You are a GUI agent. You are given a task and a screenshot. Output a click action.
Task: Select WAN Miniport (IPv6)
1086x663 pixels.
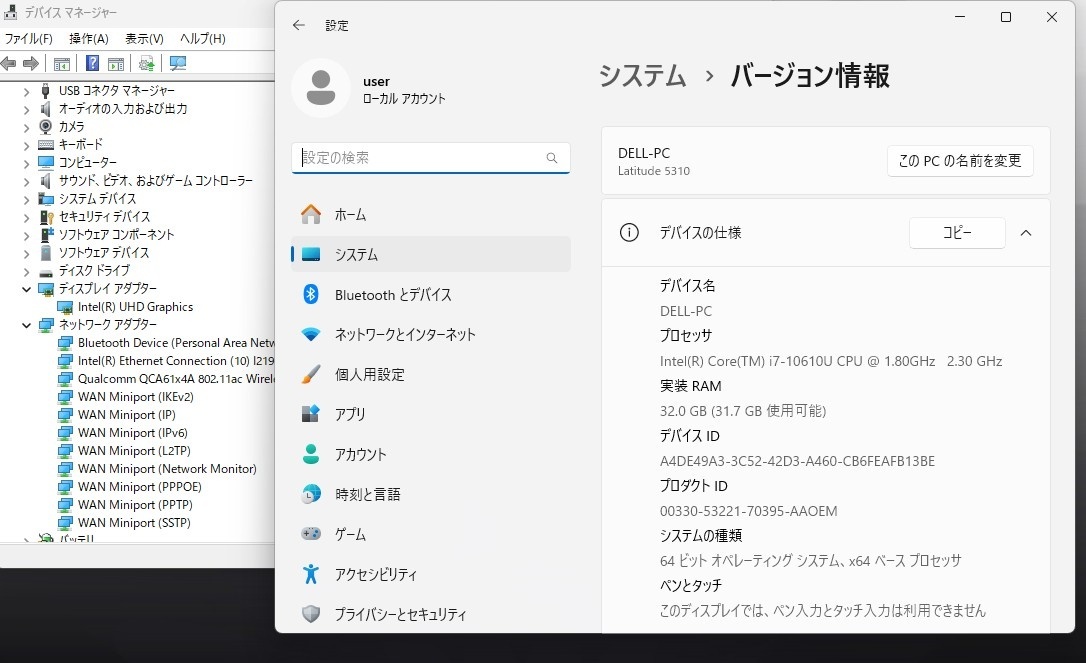click(132, 433)
